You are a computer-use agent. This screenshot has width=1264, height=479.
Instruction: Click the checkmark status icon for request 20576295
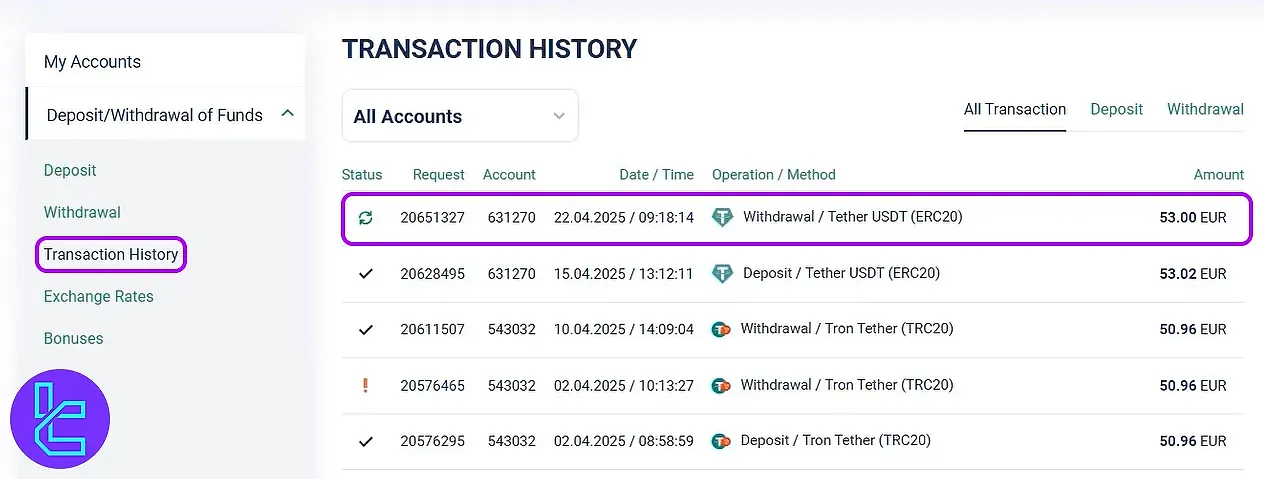(x=365, y=441)
